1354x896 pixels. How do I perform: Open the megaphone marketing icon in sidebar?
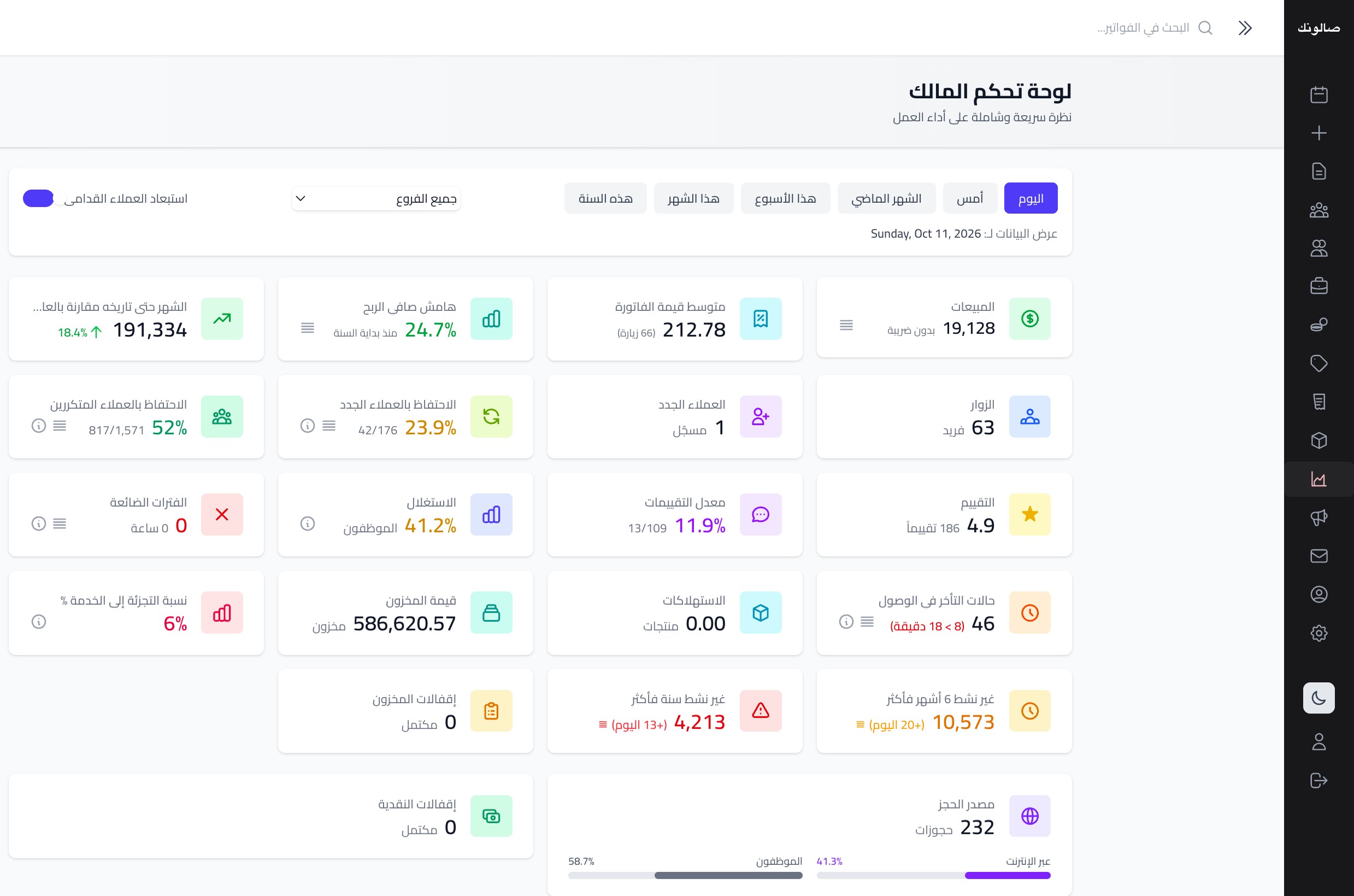pos(1318,517)
